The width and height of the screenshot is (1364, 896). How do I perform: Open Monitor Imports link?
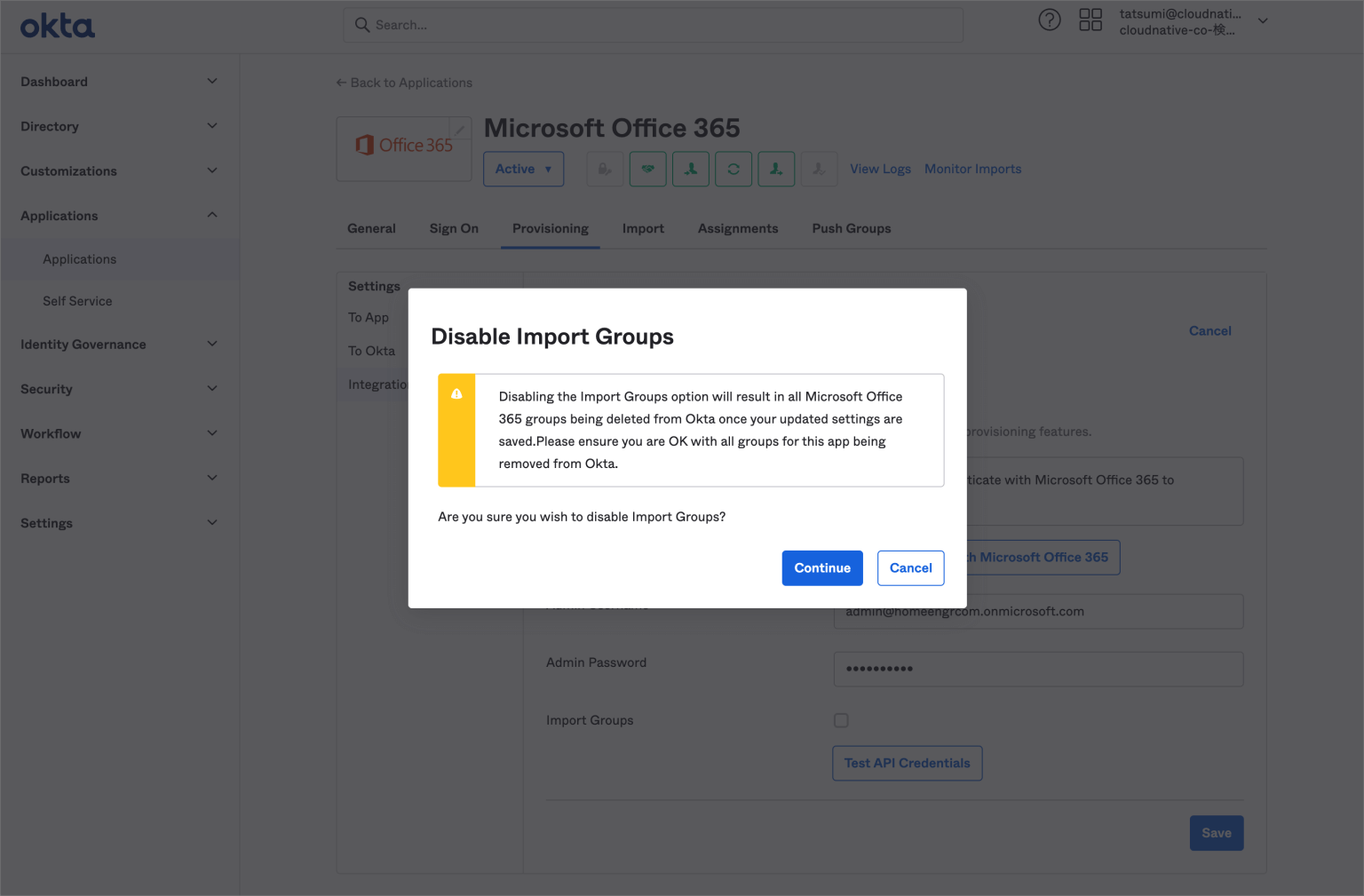tap(972, 169)
